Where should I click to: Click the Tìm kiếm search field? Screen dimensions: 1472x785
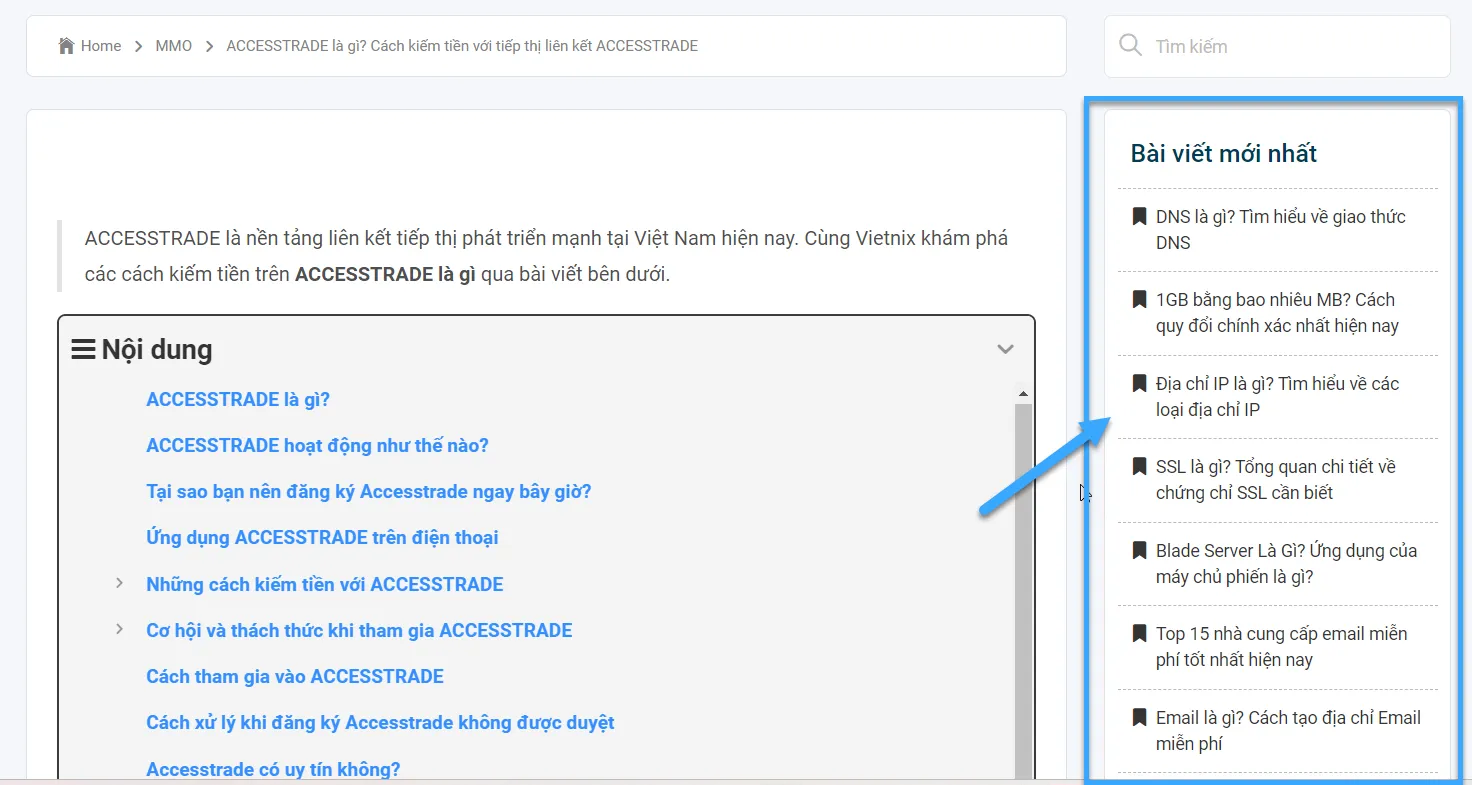(1277, 46)
